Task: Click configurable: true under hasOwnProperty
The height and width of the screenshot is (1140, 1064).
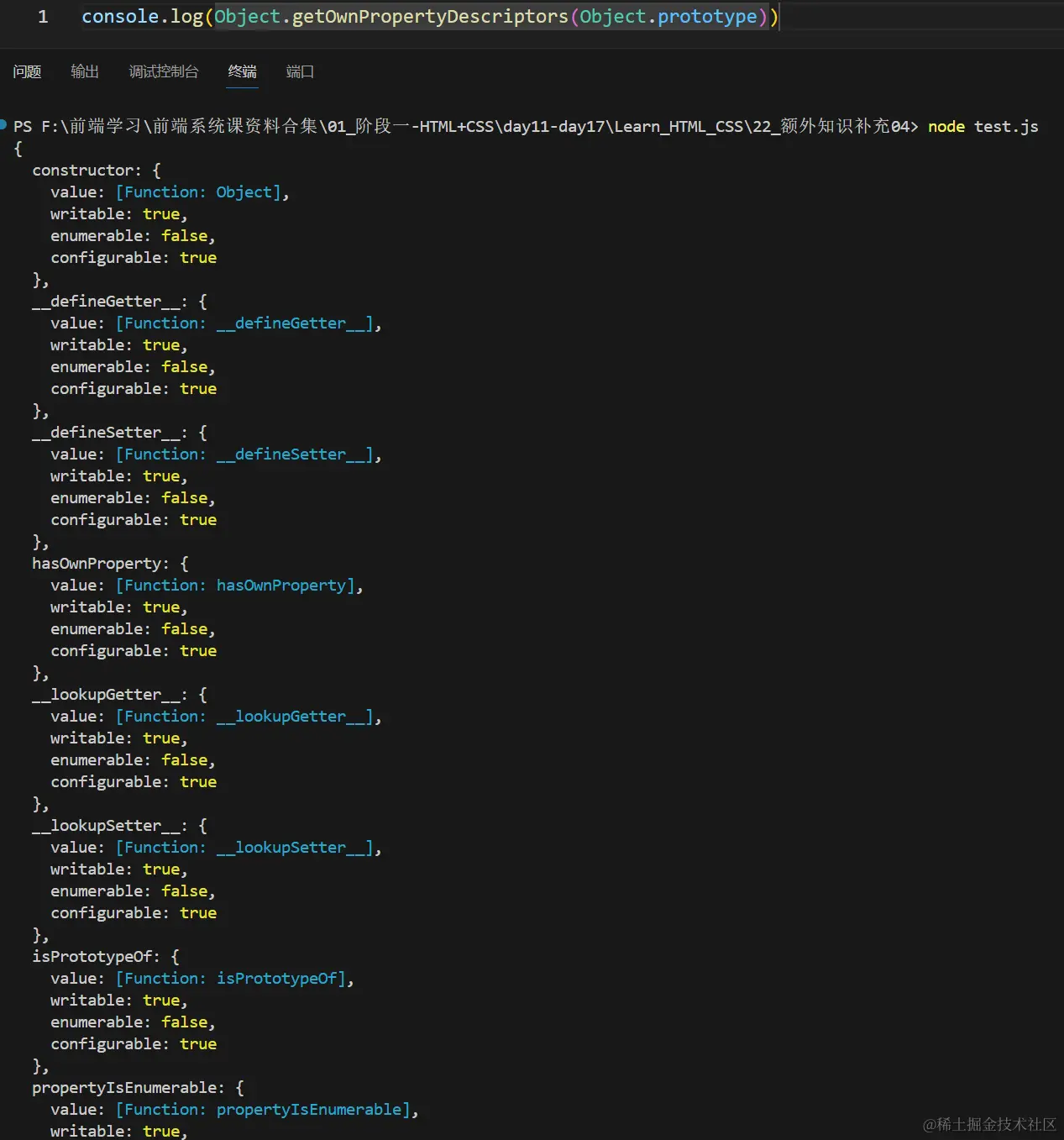Action: click(x=134, y=650)
